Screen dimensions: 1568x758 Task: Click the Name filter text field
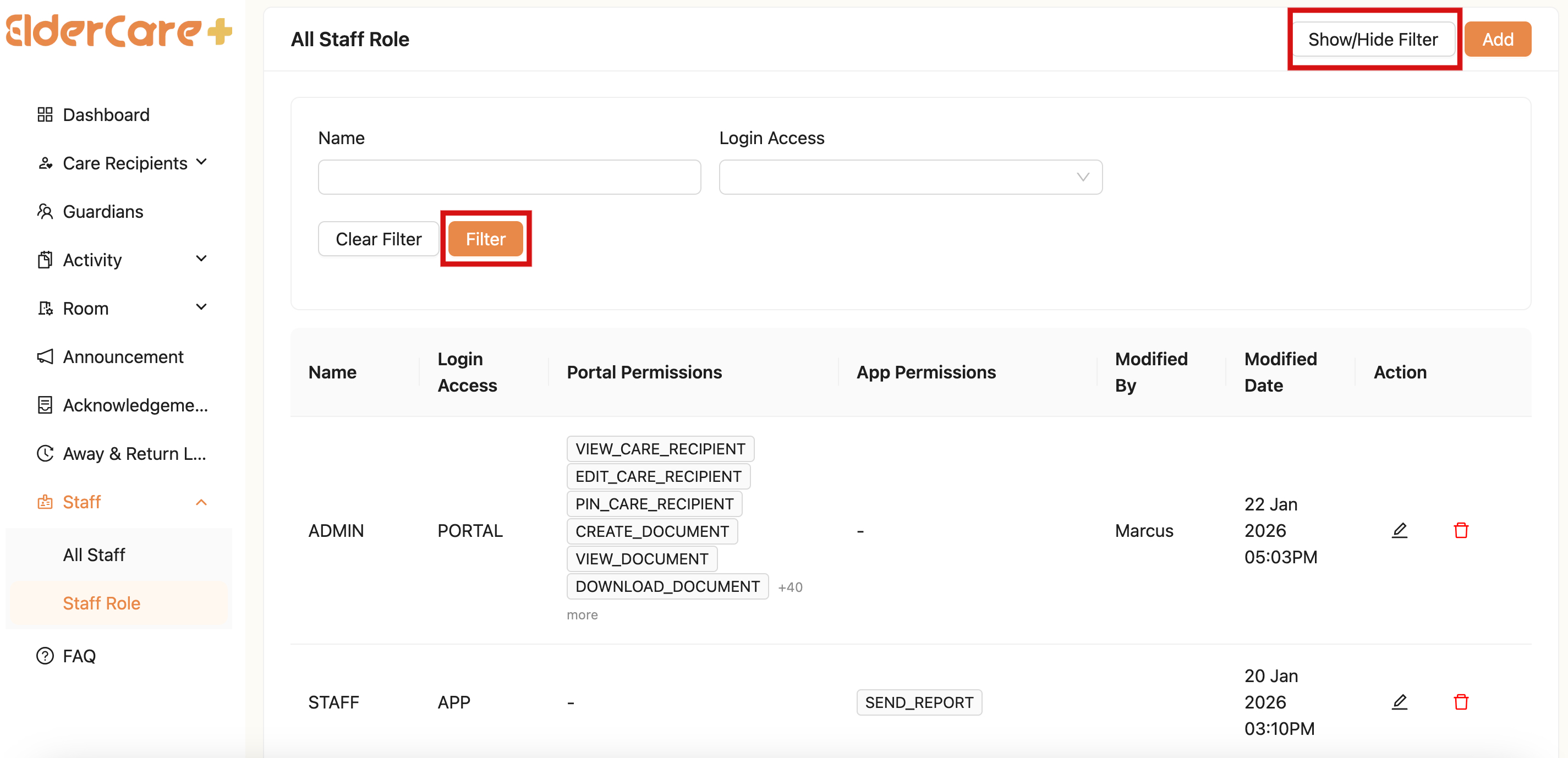509,177
